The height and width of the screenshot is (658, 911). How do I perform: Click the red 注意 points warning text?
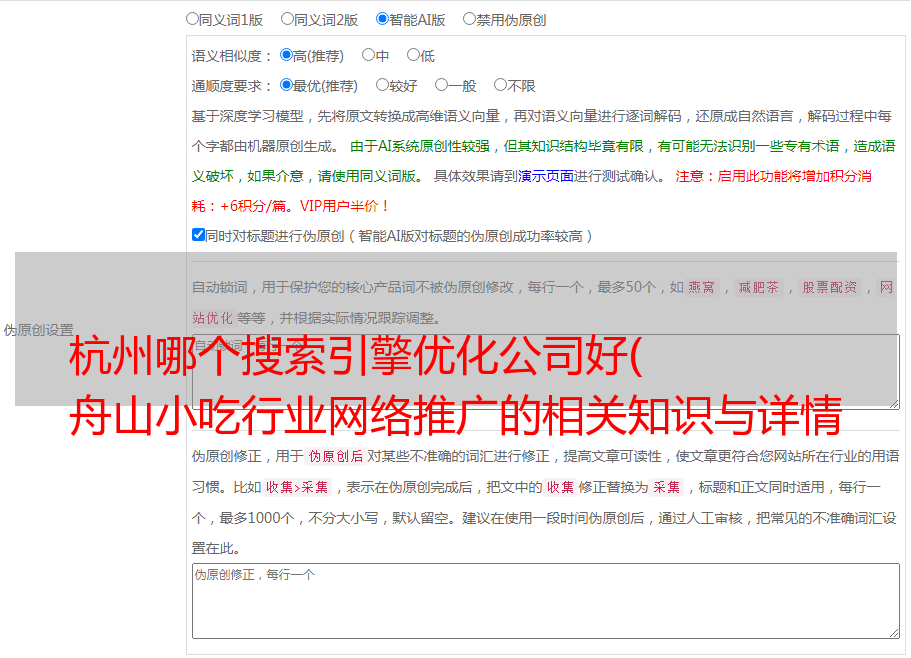point(531,191)
